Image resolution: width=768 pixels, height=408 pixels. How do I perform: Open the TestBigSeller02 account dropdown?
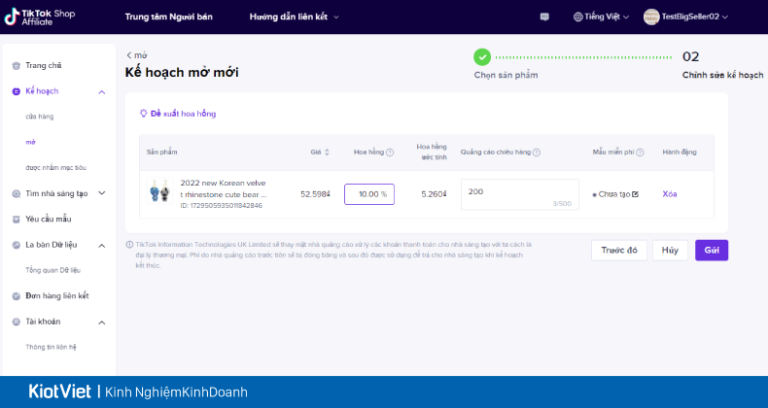click(x=686, y=17)
